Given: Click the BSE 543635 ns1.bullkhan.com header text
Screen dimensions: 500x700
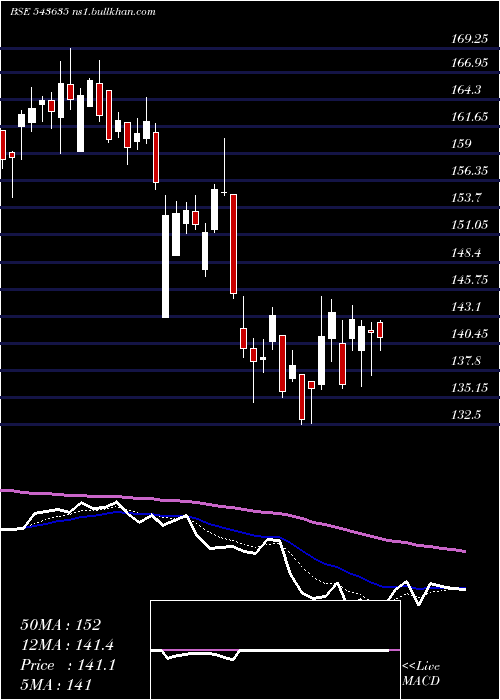Looking at the screenshot, I should (x=83, y=12).
